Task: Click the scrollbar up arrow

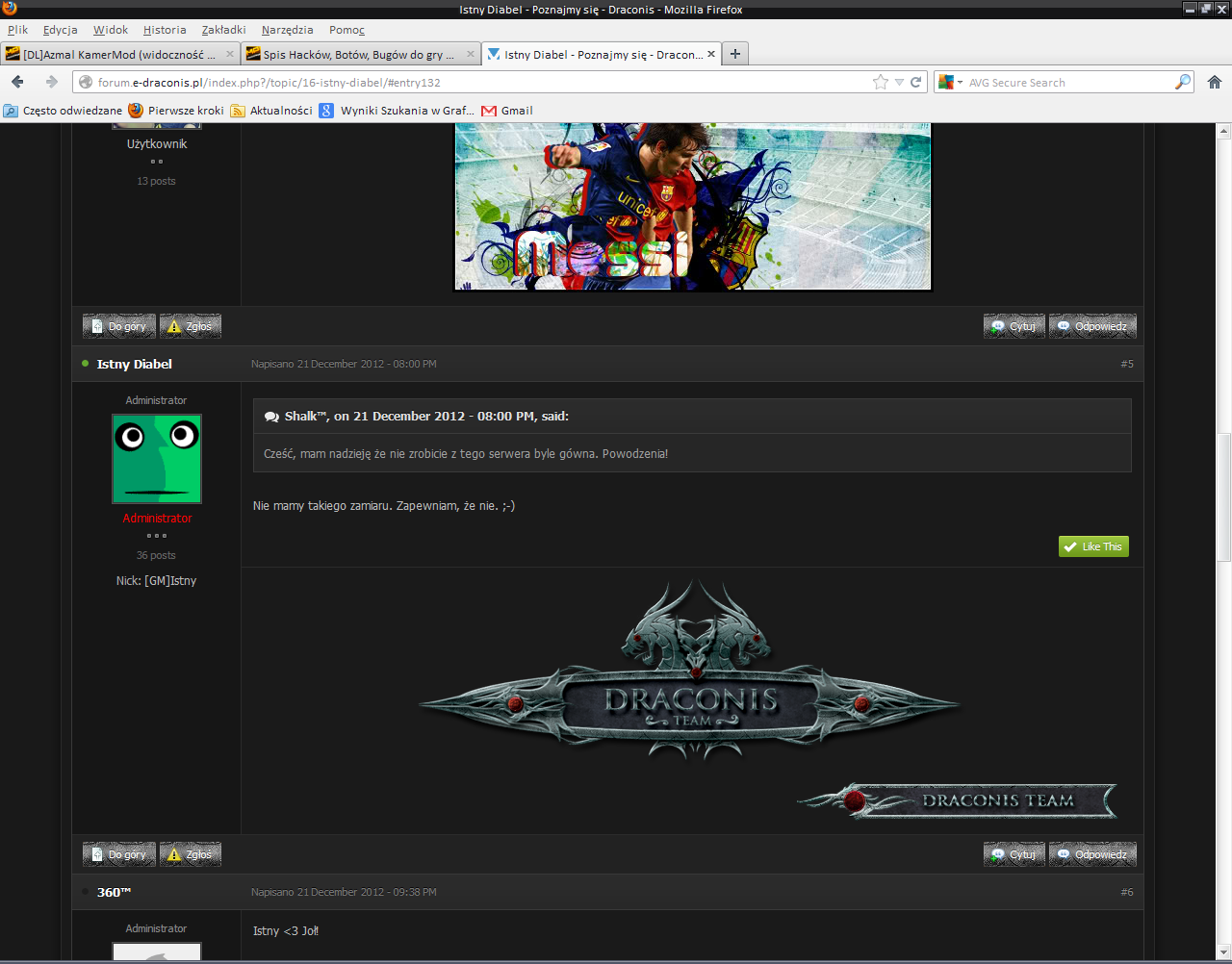Action: [x=1224, y=131]
